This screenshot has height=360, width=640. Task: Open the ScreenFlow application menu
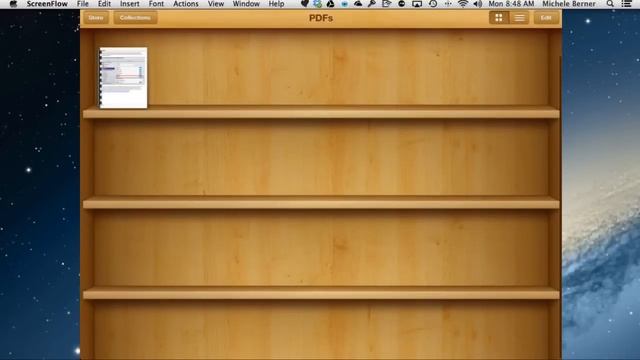pos(47,4)
